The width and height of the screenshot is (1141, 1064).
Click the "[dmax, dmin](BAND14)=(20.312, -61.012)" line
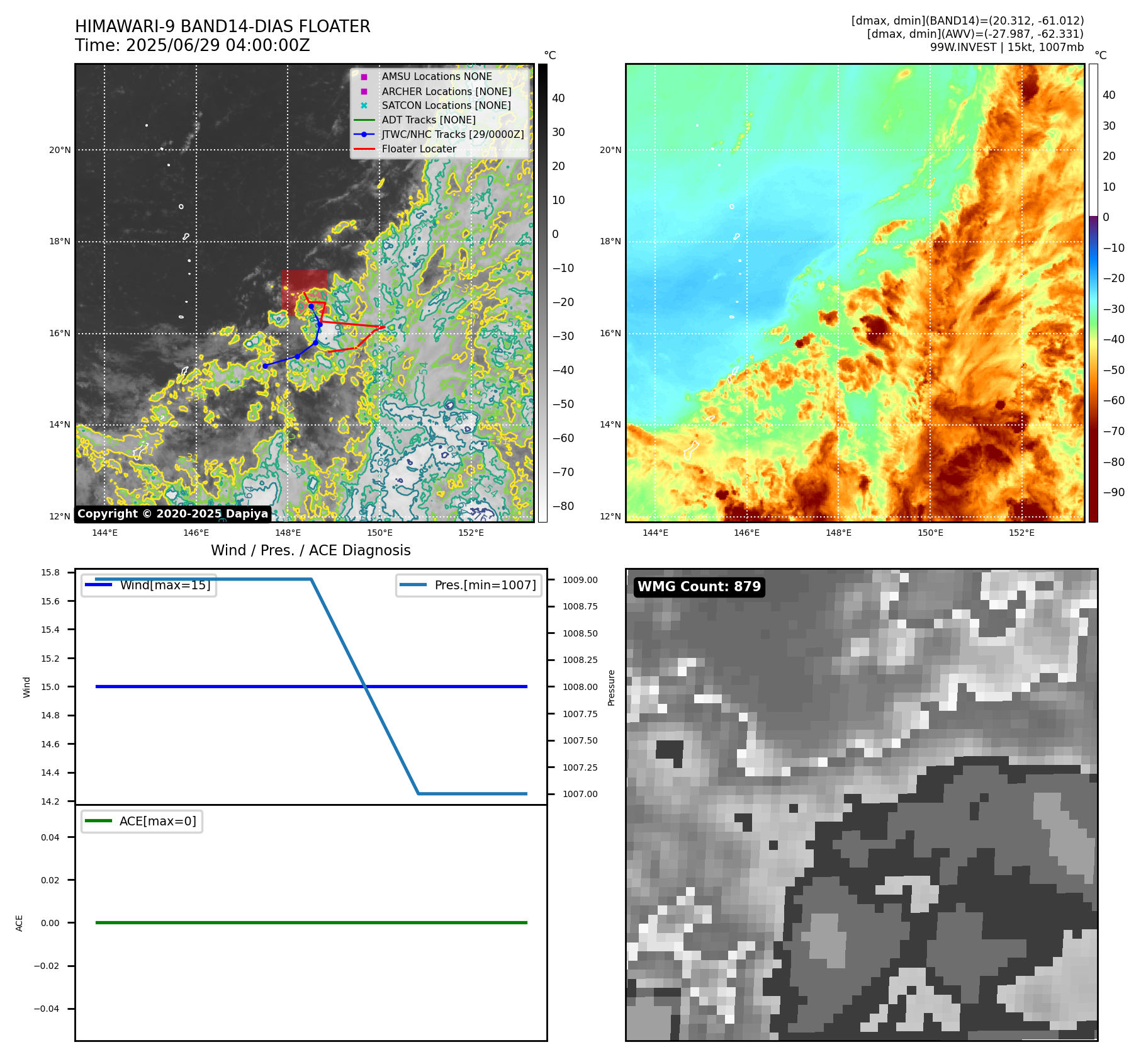pyautogui.click(x=967, y=21)
